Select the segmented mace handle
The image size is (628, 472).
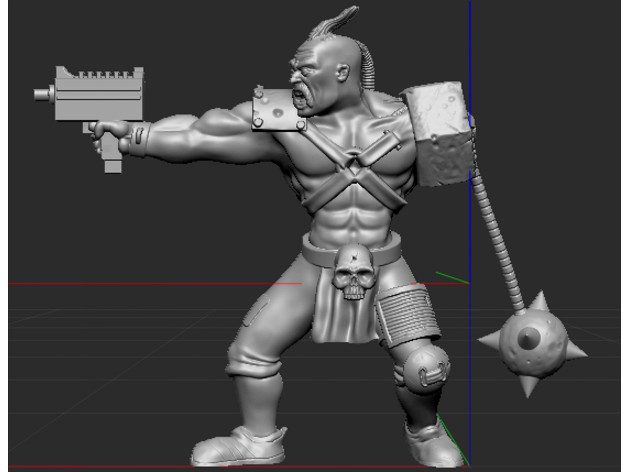tap(497, 240)
